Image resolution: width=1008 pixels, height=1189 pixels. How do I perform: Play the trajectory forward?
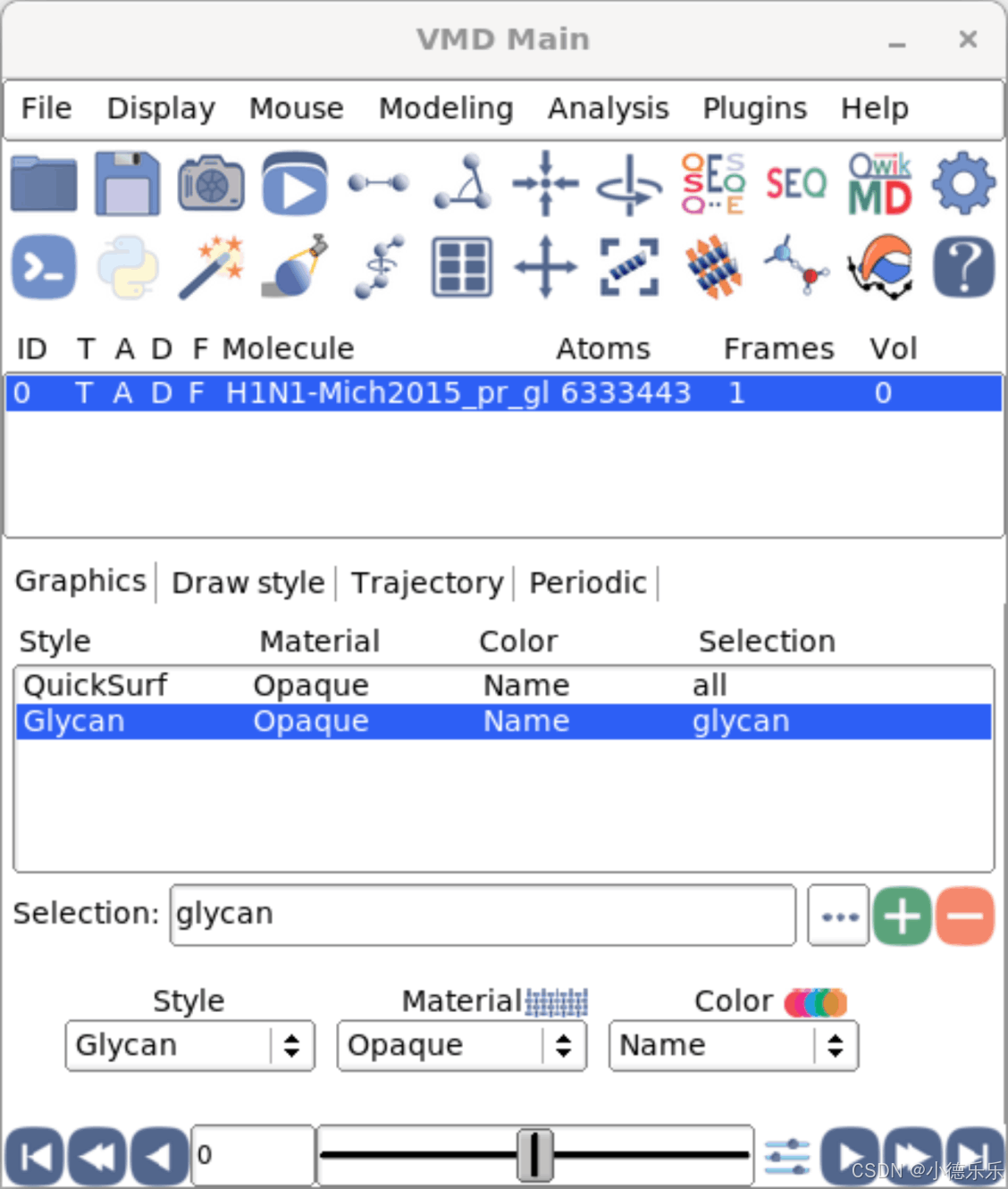point(850,1156)
